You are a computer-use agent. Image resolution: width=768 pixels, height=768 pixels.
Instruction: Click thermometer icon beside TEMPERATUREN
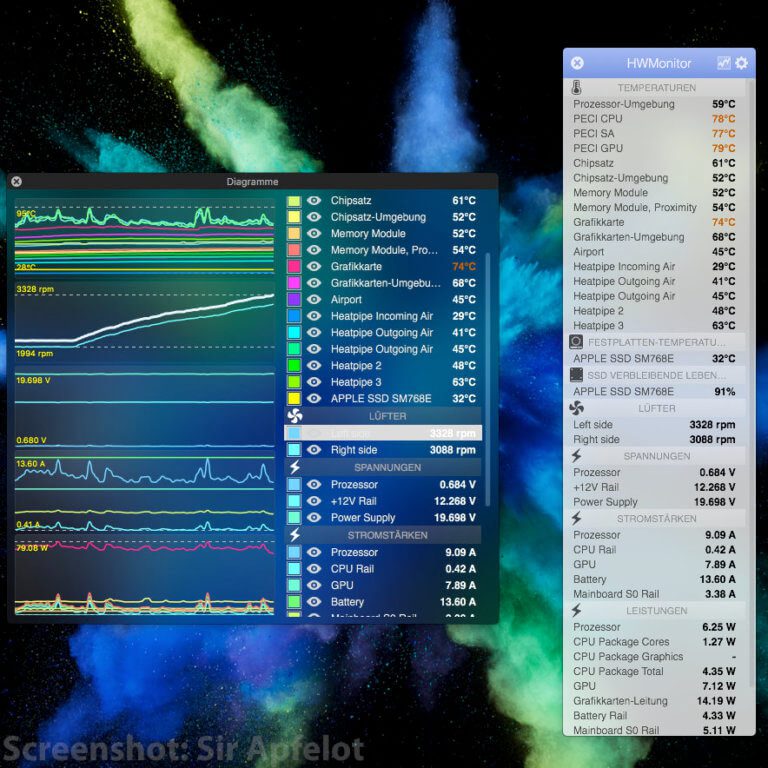[x=576, y=88]
